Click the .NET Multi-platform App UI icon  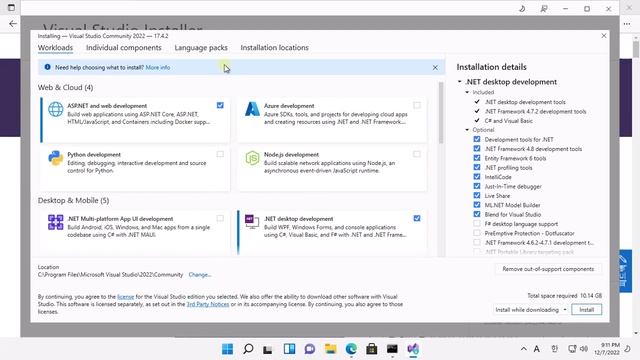pyautogui.click(x=56, y=222)
